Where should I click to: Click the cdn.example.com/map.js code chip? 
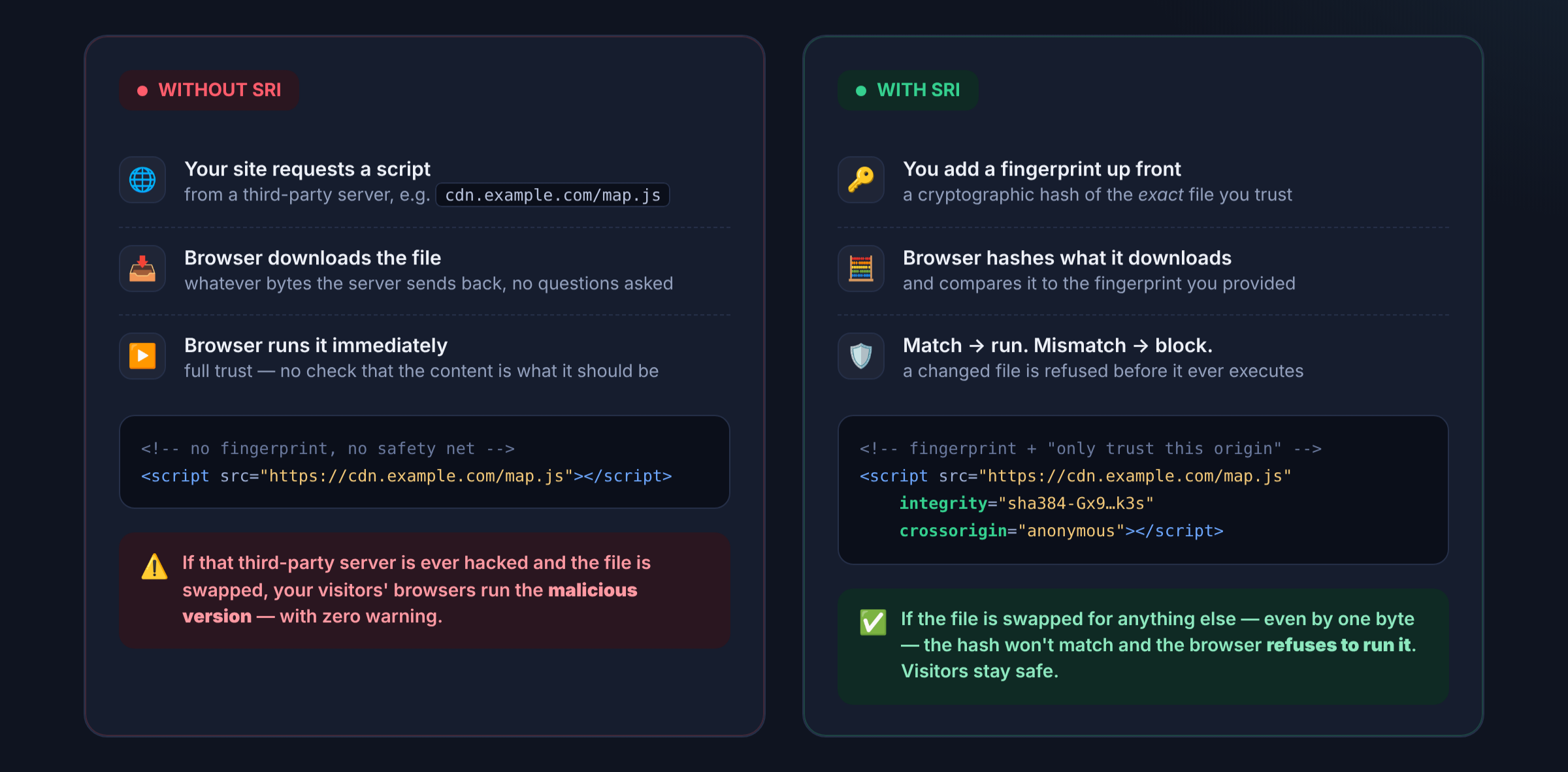553,195
